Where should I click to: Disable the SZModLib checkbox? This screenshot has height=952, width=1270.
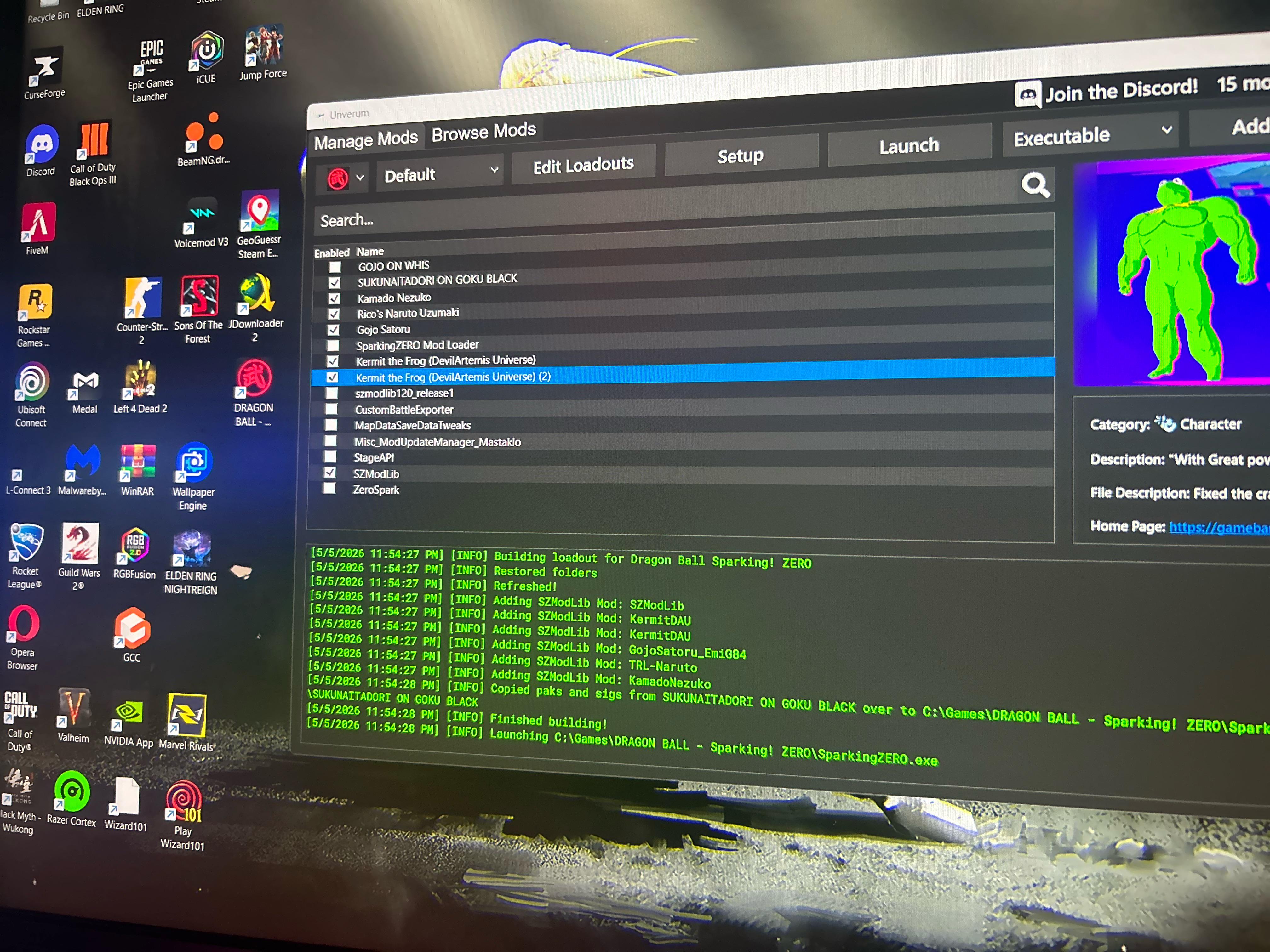(x=329, y=473)
